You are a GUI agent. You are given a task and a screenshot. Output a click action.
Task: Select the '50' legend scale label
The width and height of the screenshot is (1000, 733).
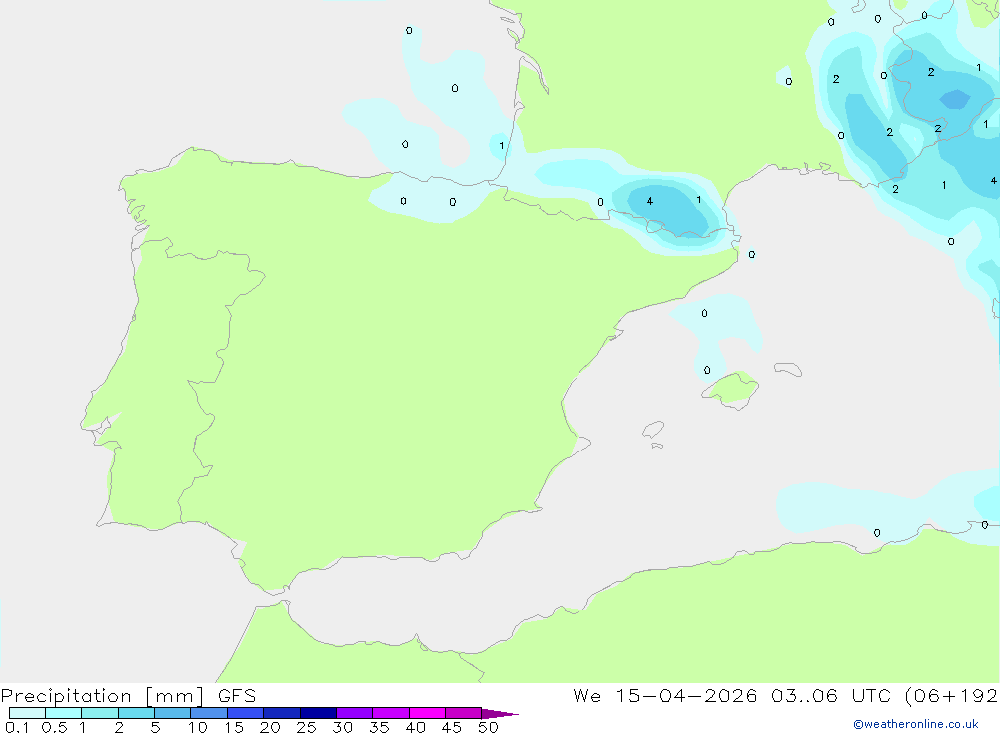(488, 727)
